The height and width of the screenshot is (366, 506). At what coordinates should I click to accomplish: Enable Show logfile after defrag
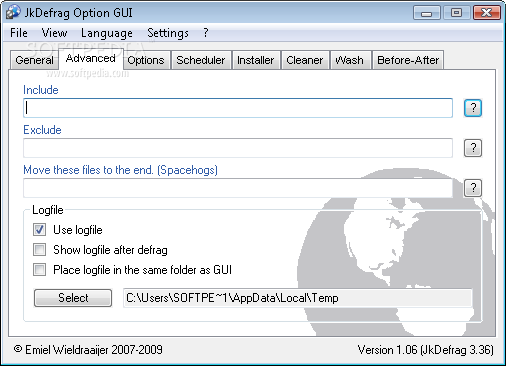click(x=39, y=250)
